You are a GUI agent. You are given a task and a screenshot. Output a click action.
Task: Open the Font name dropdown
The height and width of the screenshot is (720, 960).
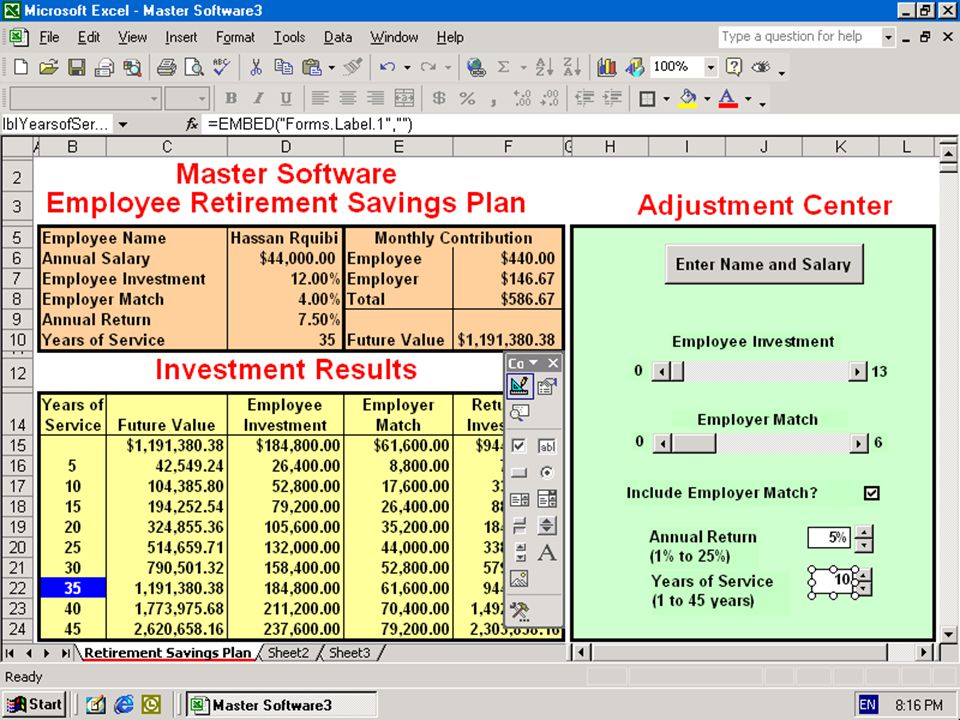(x=154, y=99)
